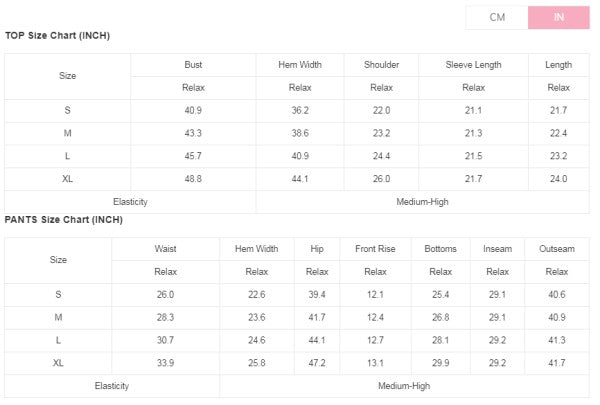Click the Inseam column header
The image size is (600, 405).
pyautogui.click(x=497, y=248)
